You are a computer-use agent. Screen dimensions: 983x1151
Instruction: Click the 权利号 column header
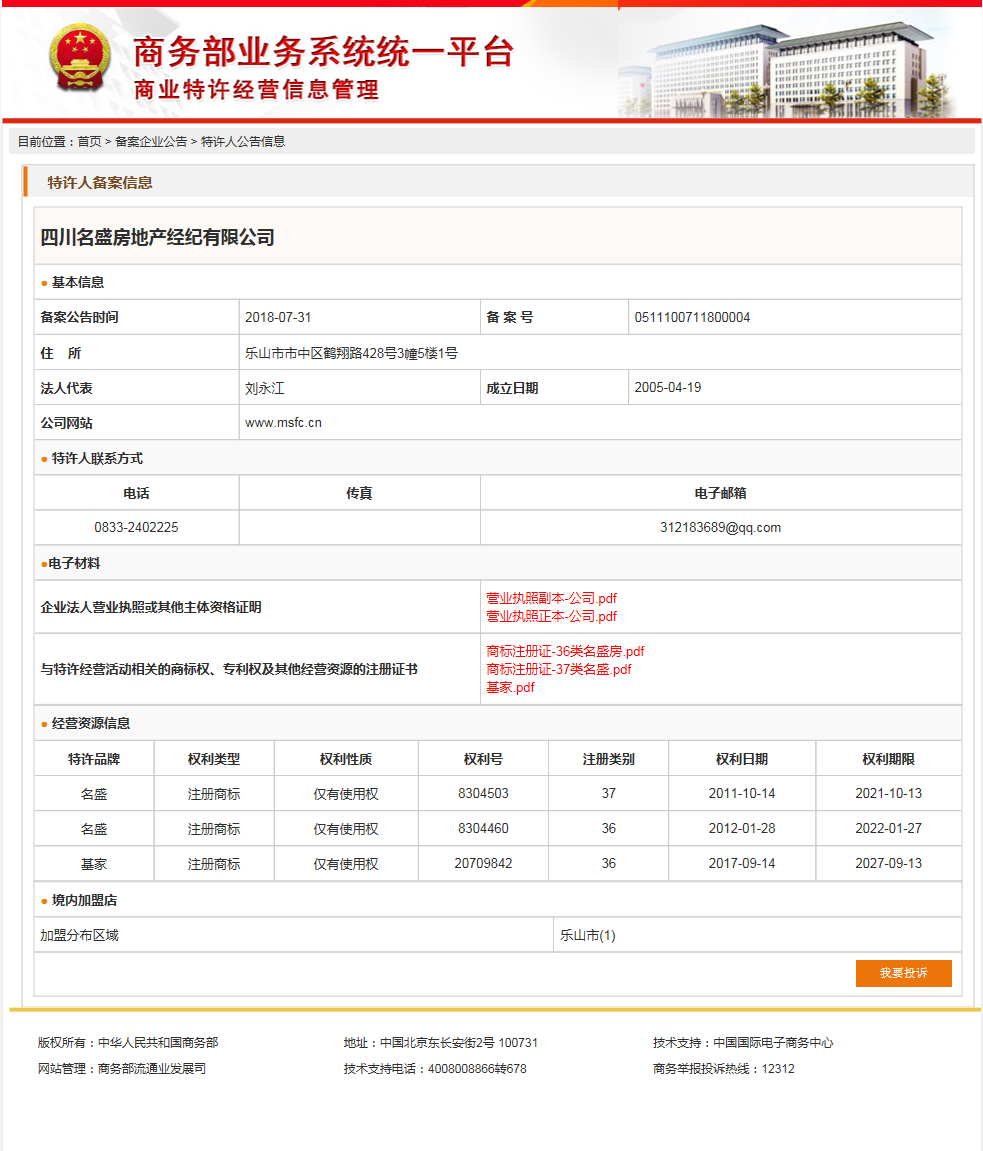(x=483, y=759)
